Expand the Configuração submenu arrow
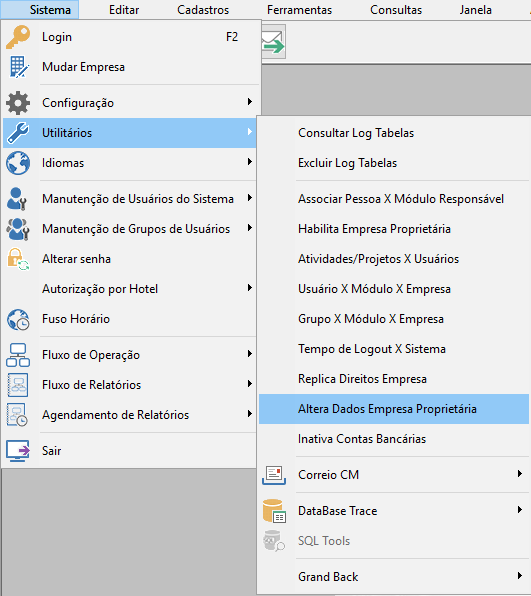Image resolution: width=531 pixels, height=596 pixels. pyautogui.click(x=250, y=101)
